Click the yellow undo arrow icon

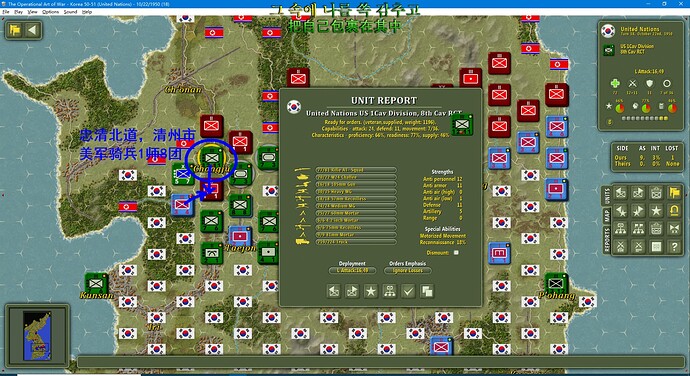point(674,211)
